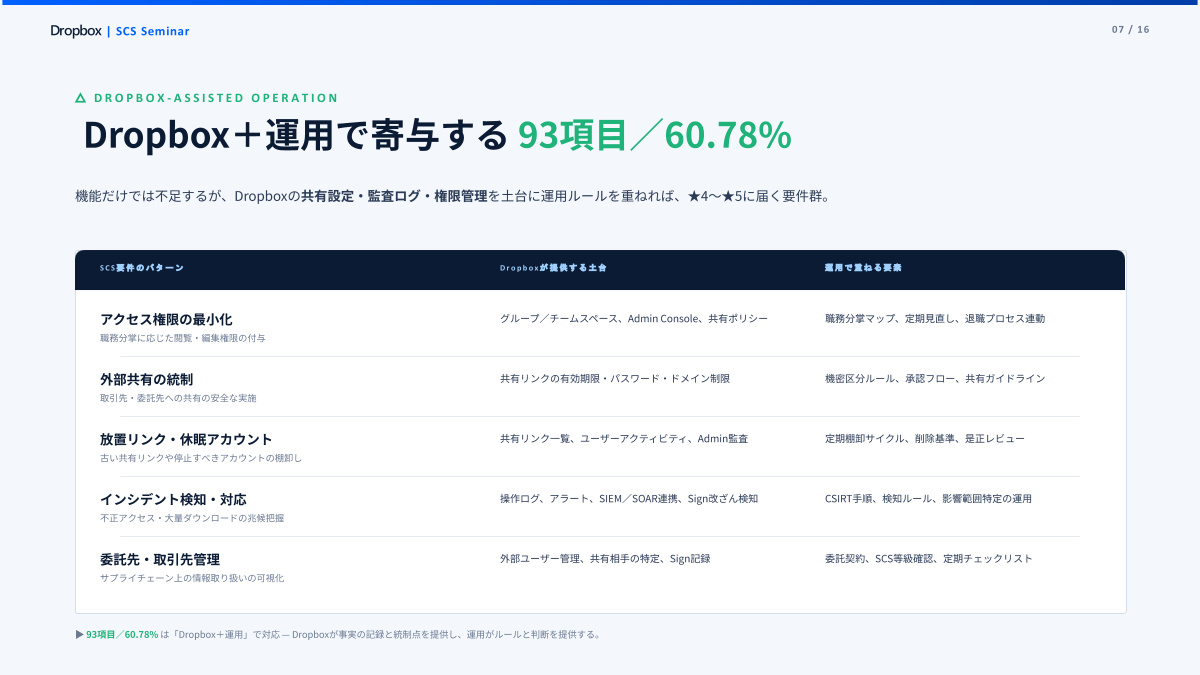Click the 職務分掌マップ、定期見直し cell
1200x675 pixels.
935,319
